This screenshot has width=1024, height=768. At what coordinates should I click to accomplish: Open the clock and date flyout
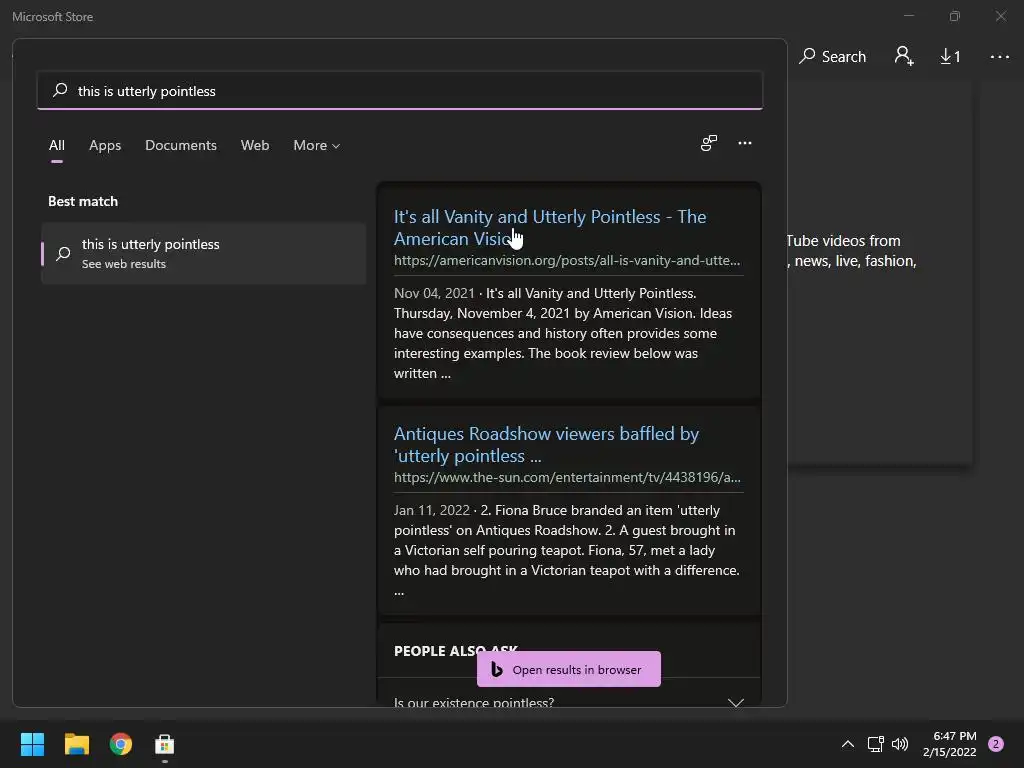[950, 744]
